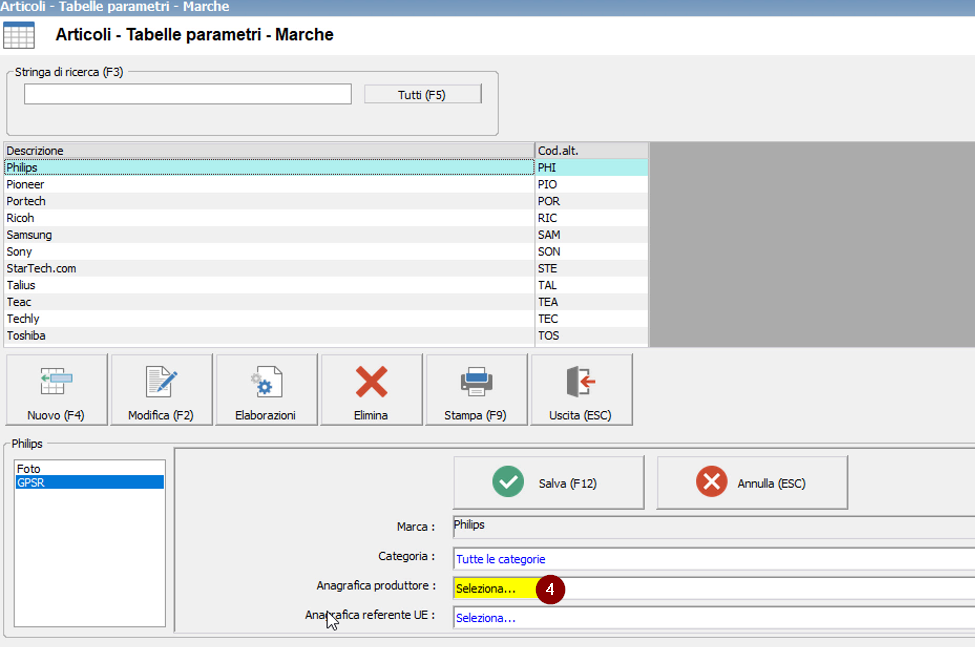Click the PHI code cell
Viewport: 975px width, 647px height.
(591, 167)
